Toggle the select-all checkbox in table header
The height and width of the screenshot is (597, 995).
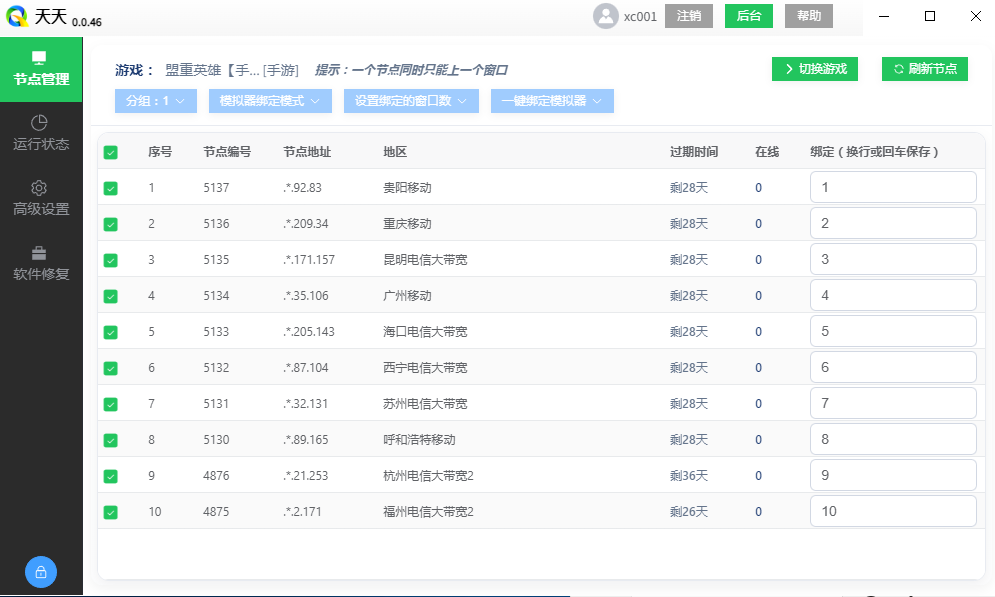point(111,152)
